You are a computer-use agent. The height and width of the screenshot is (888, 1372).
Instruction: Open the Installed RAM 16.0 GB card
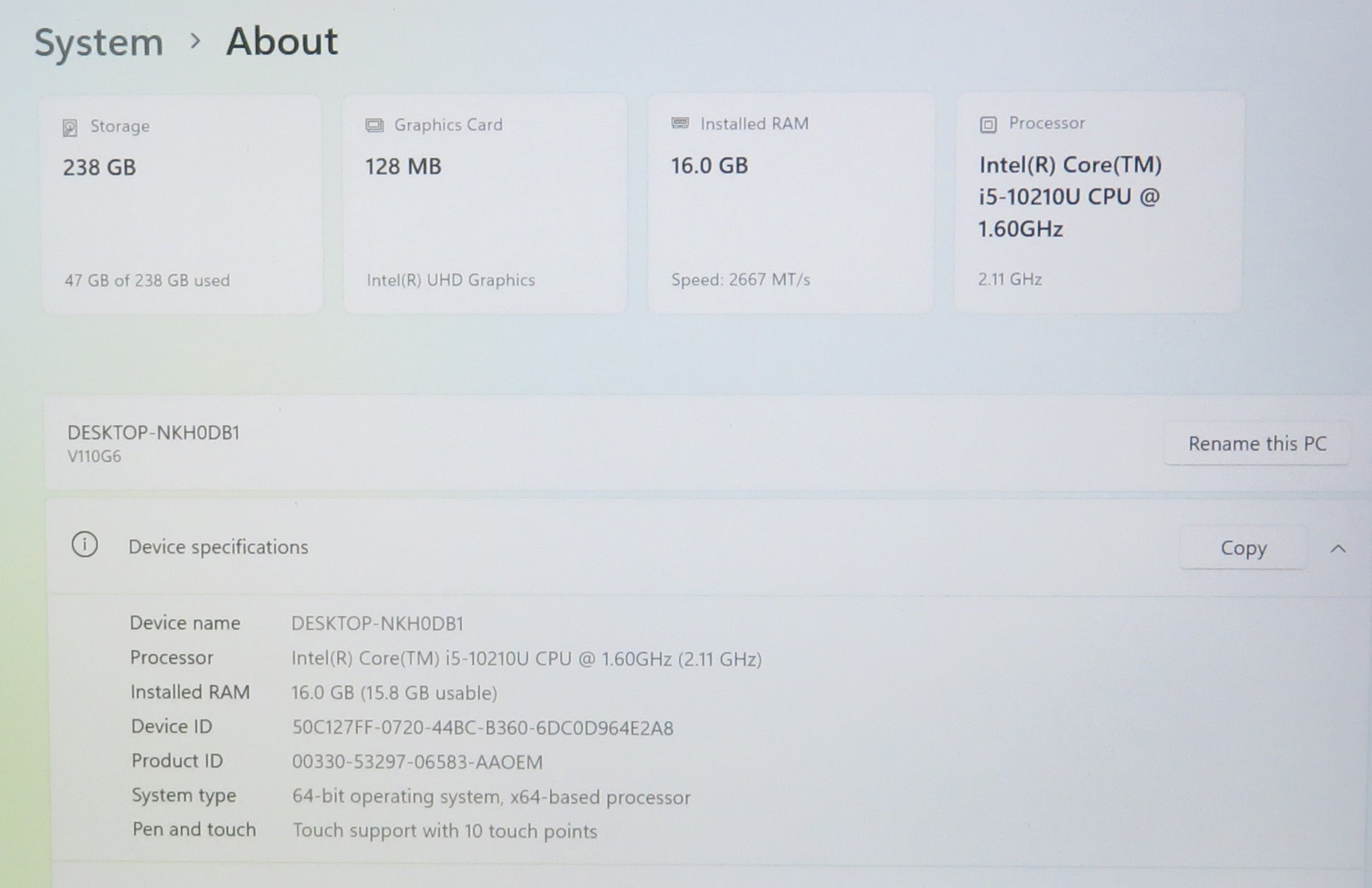tap(791, 205)
